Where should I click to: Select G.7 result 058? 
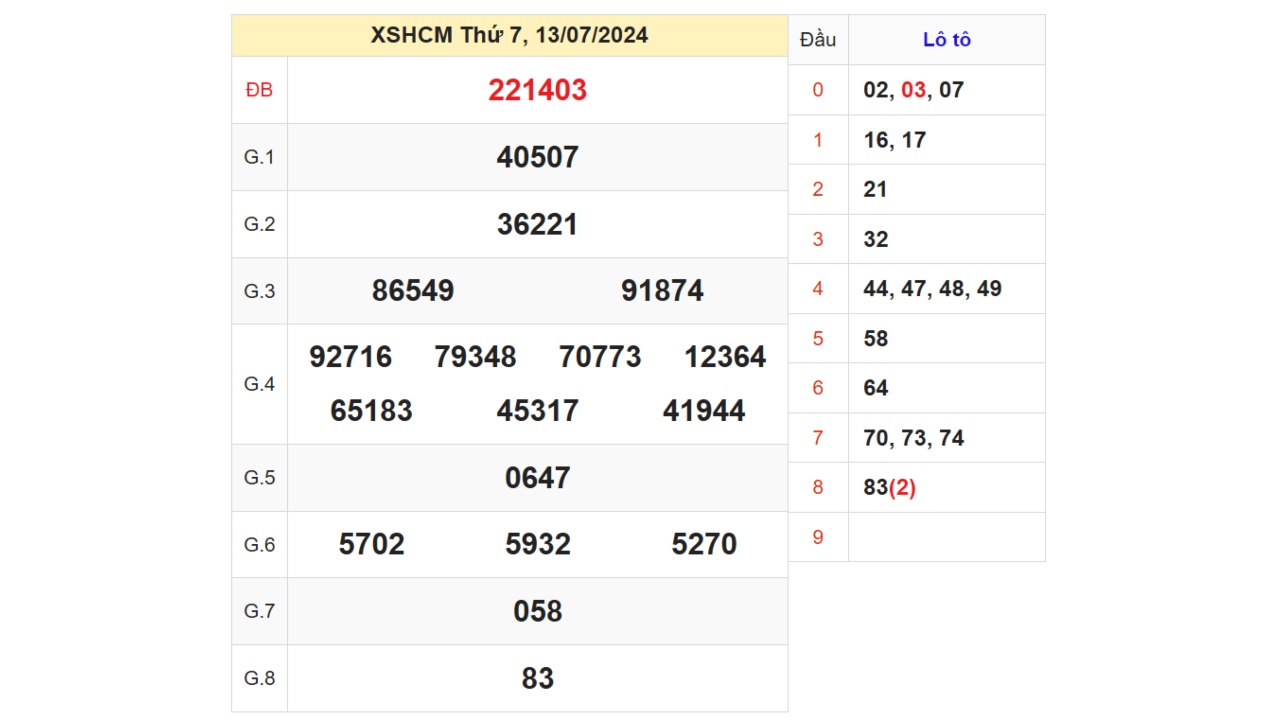click(x=537, y=611)
